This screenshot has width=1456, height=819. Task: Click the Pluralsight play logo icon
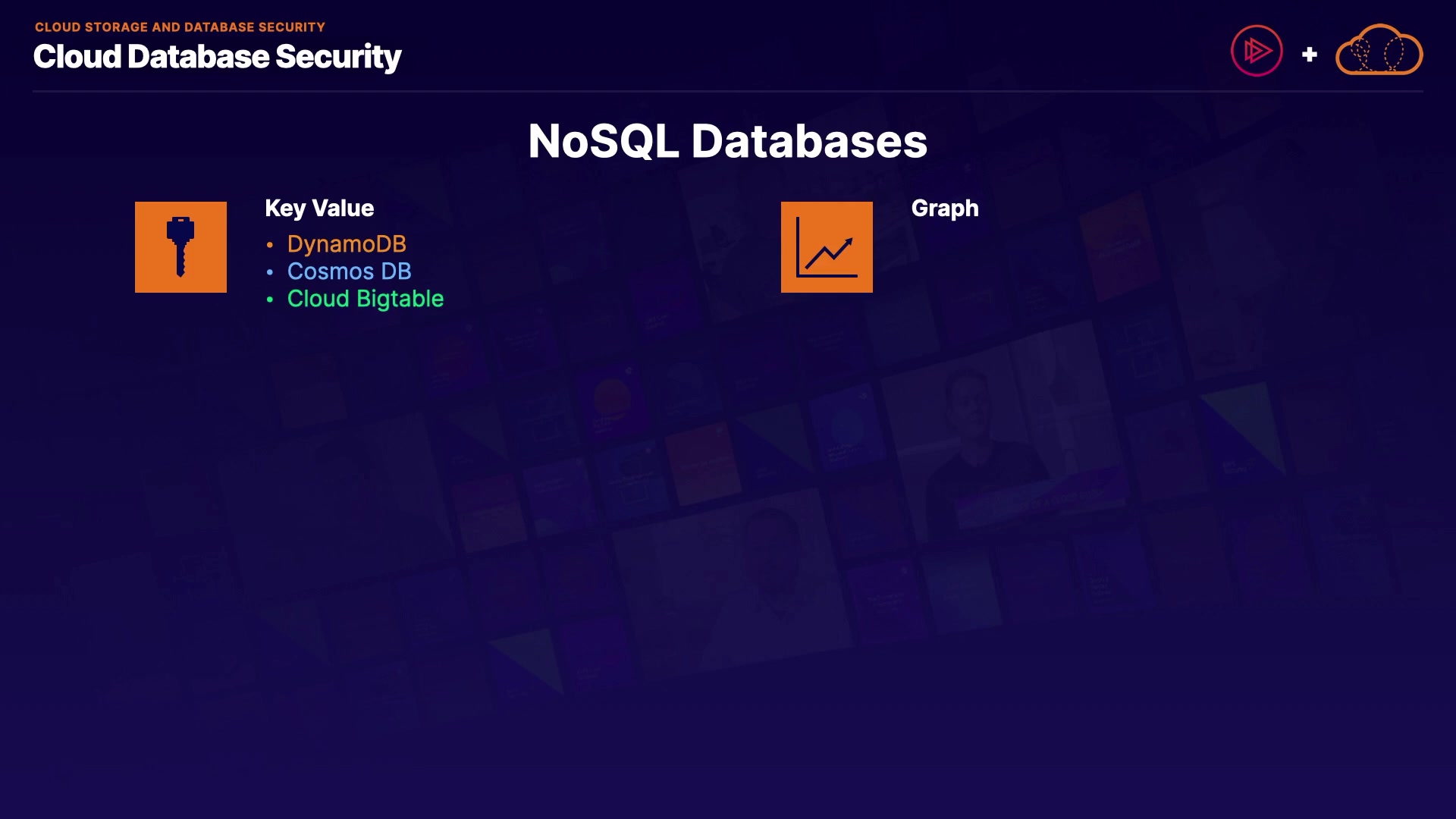click(x=1257, y=51)
